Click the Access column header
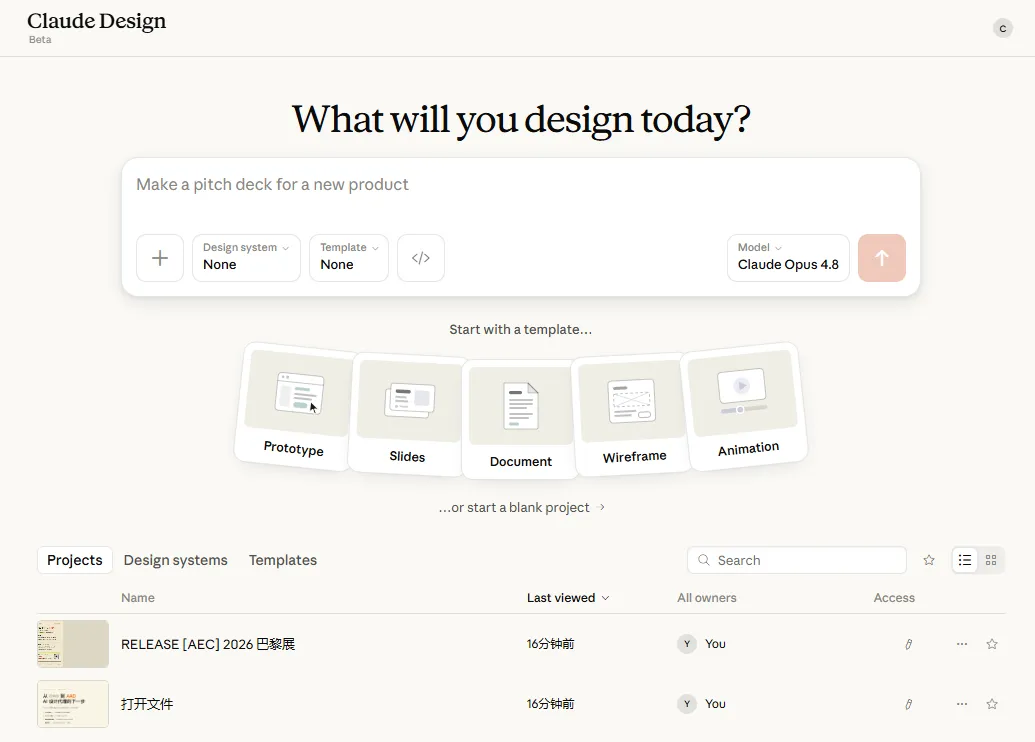This screenshot has width=1035, height=742. pos(894,598)
